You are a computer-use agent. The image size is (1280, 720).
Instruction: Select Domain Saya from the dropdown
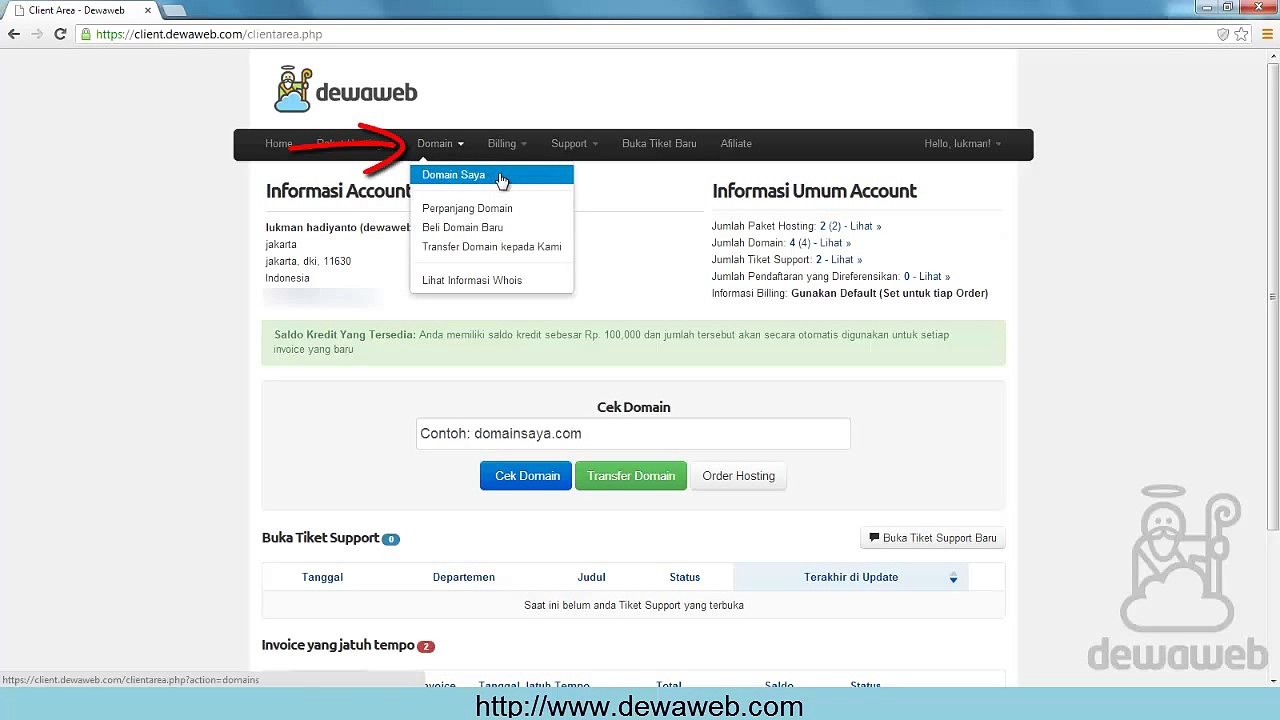492,175
